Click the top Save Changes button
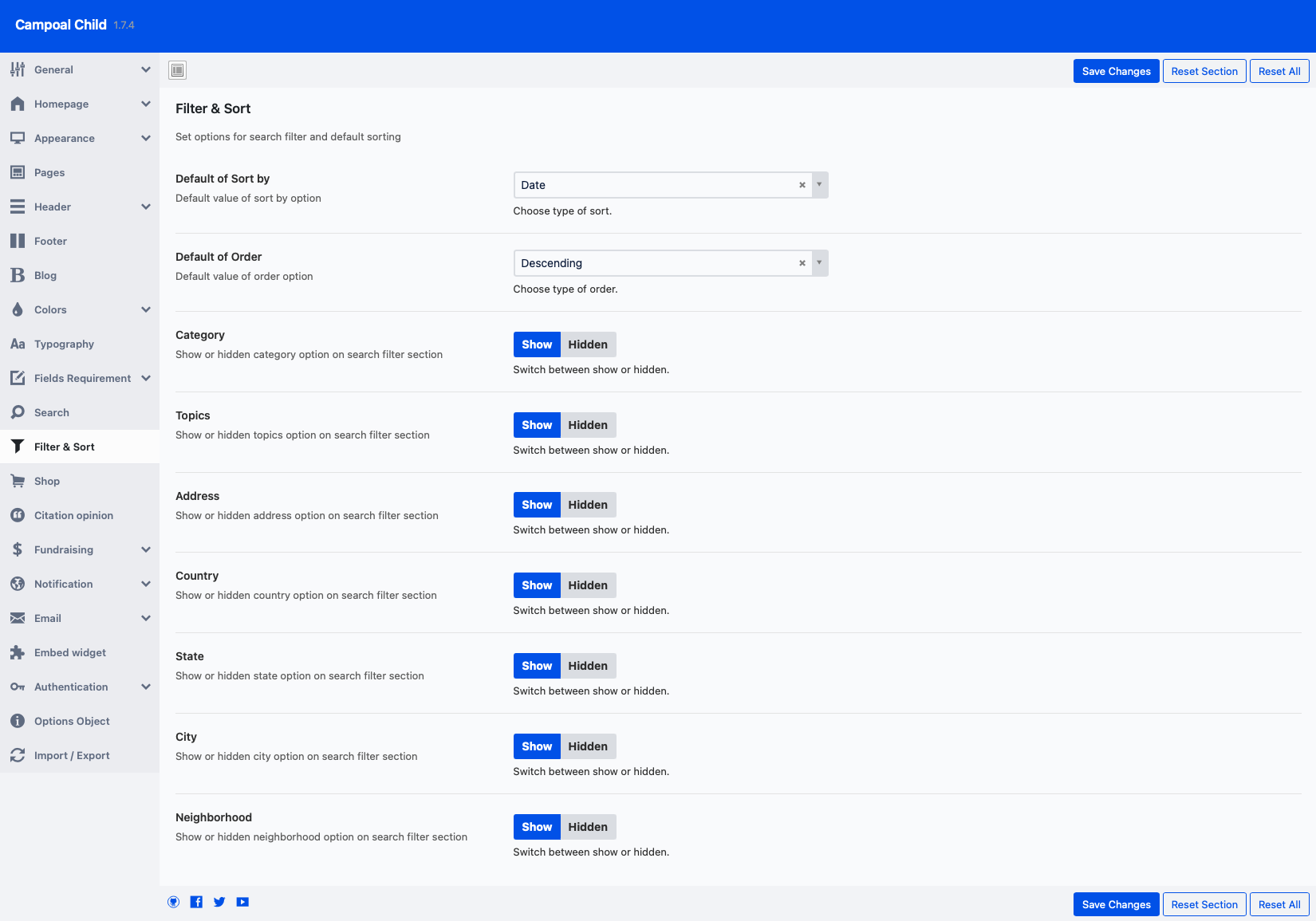 click(1116, 71)
